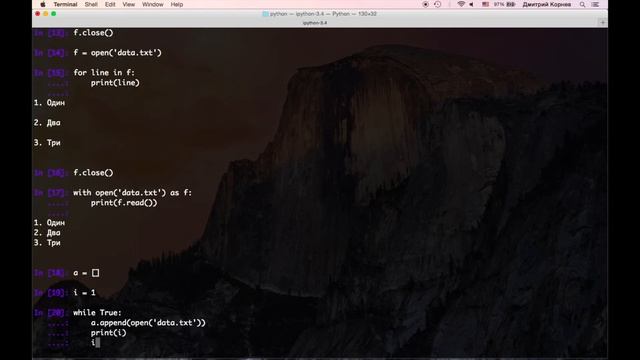This screenshot has width=640, height=360.
Task: Click the 'i = 1' line
Action: [84, 293]
